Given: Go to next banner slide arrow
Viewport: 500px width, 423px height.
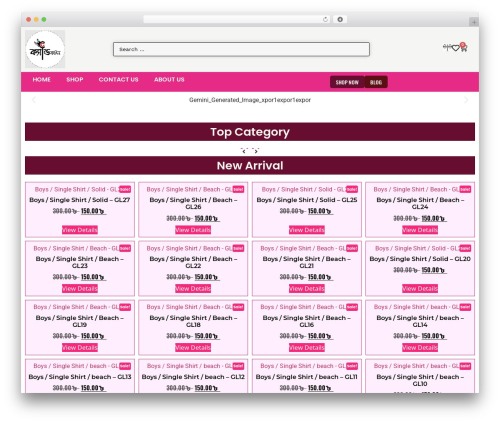Looking at the screenshot, I should [466, 100].
